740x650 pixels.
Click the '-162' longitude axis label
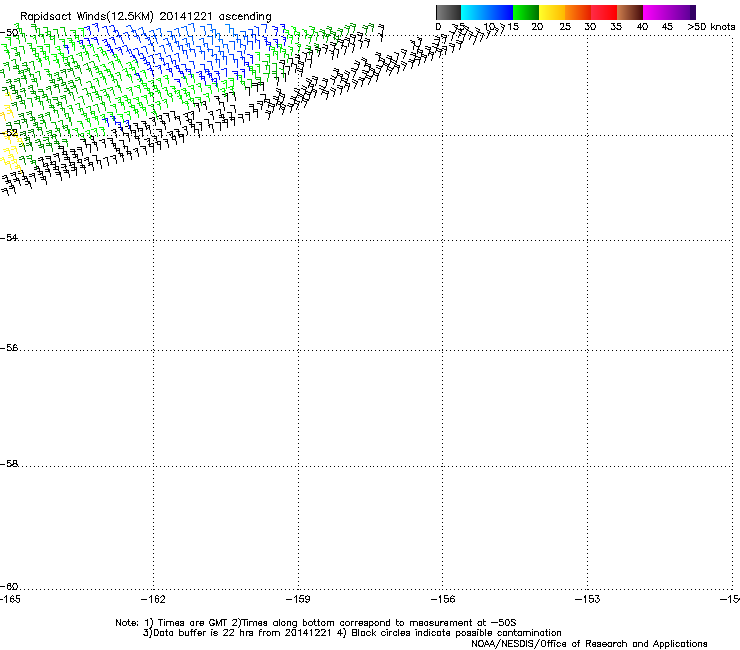(153, 599)
